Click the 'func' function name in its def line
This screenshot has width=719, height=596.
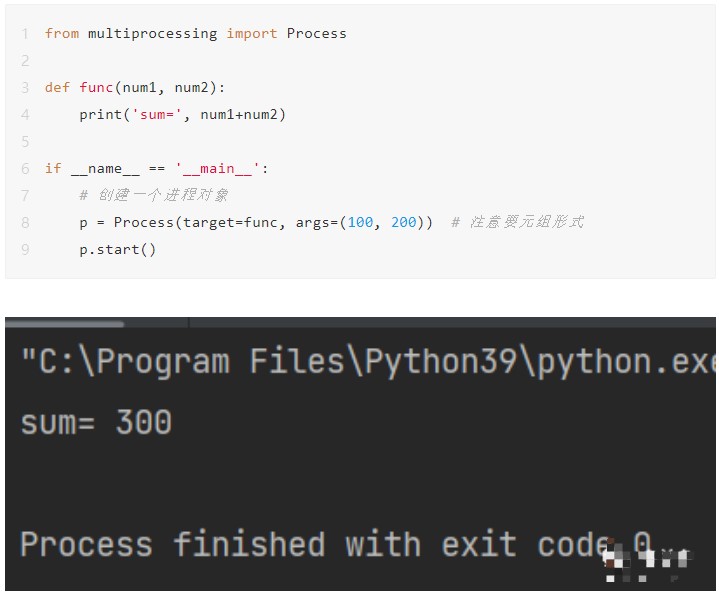96,88
